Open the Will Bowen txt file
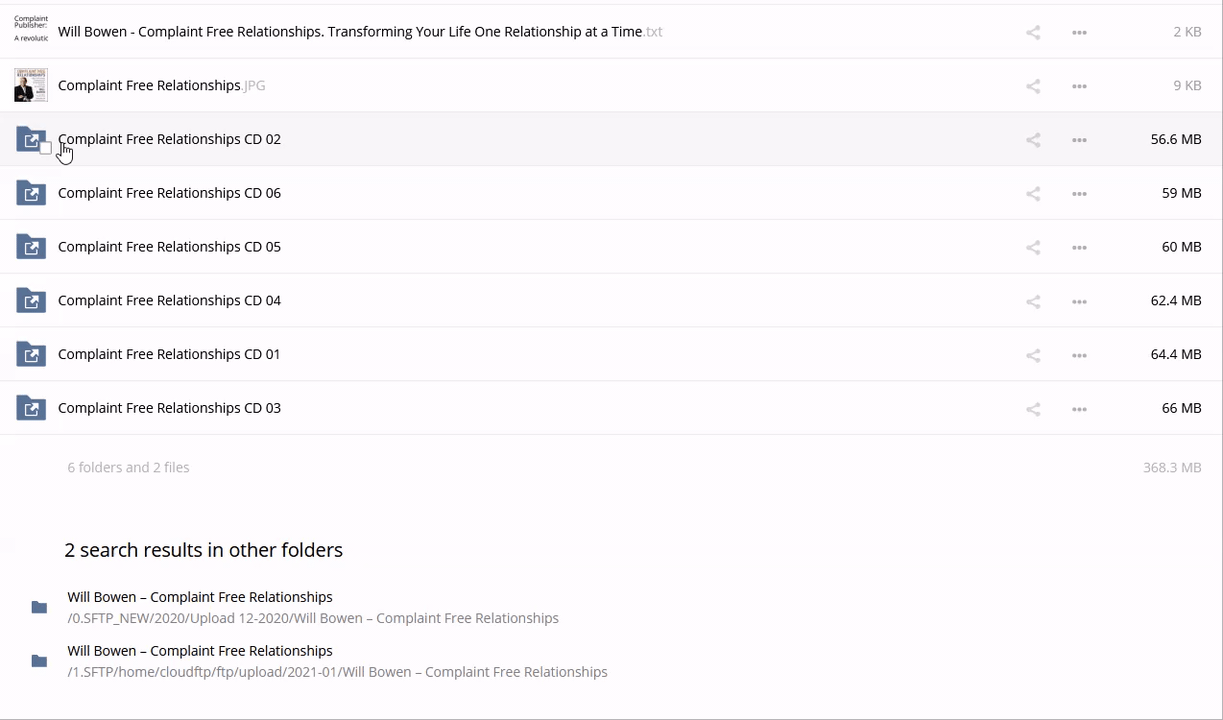1223x720 pixels. tap(350, 32)
